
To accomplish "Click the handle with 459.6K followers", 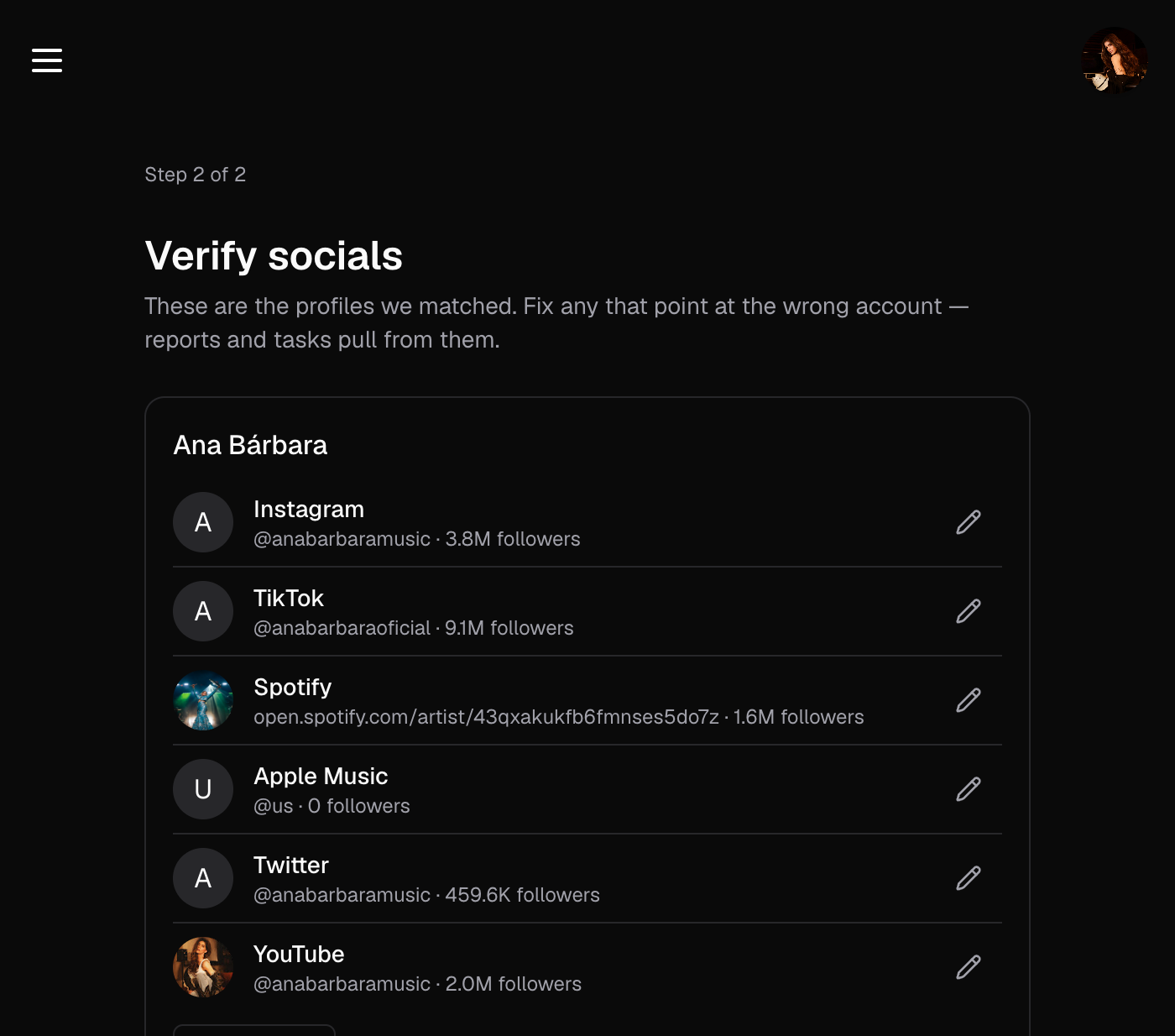I will [426, 895].
